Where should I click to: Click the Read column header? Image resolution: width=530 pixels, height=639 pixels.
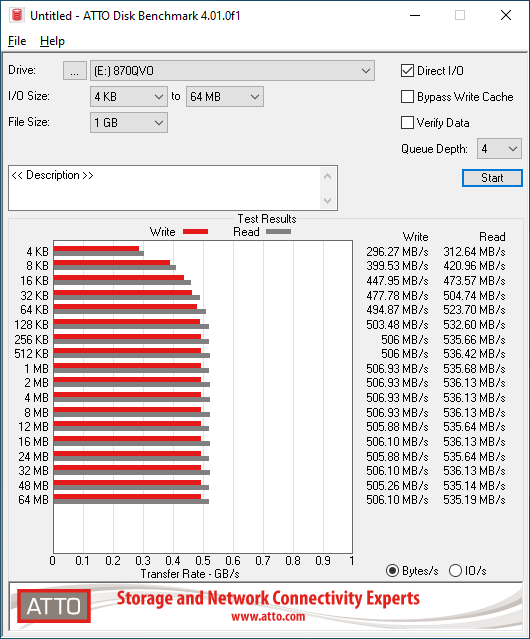click(492, 237)
